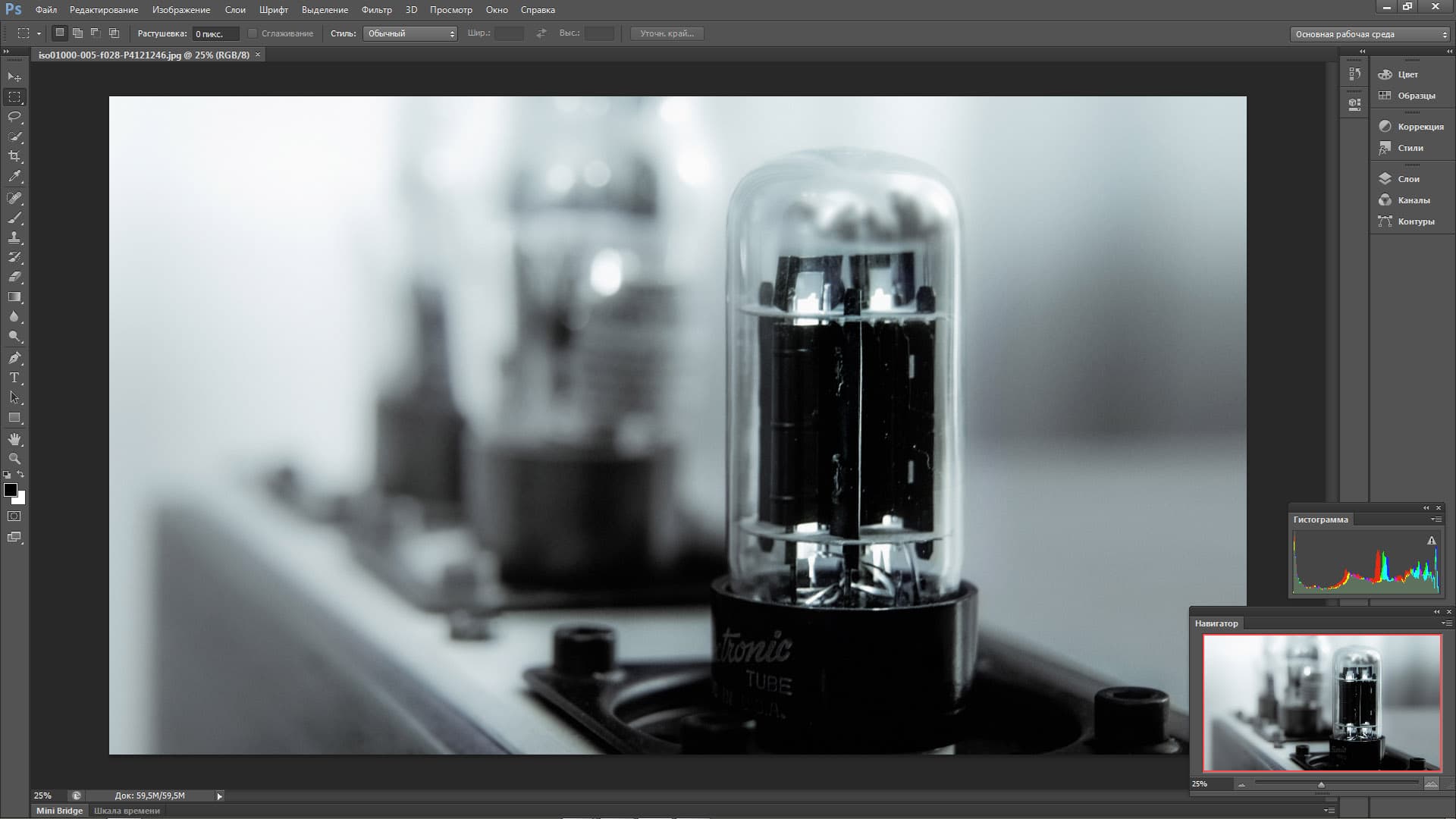Image resolution: width=1456 pixels, height=819 pixels.
Task: Select the Clone Stamp tool
Action: 14,238
